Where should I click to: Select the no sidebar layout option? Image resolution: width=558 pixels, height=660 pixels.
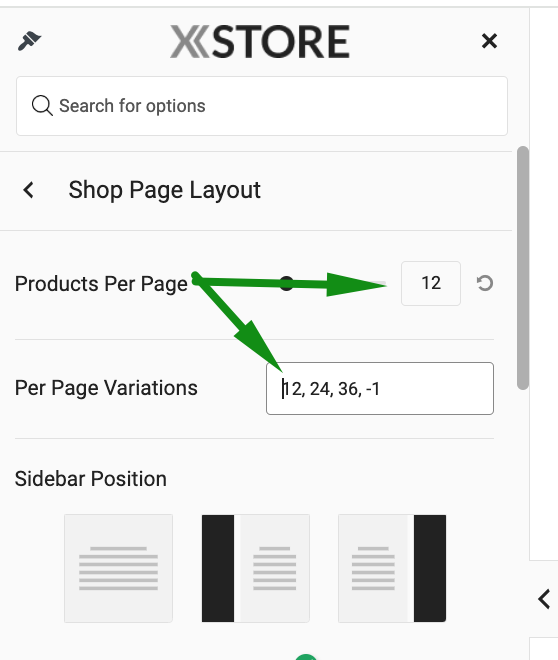(118, 568)
